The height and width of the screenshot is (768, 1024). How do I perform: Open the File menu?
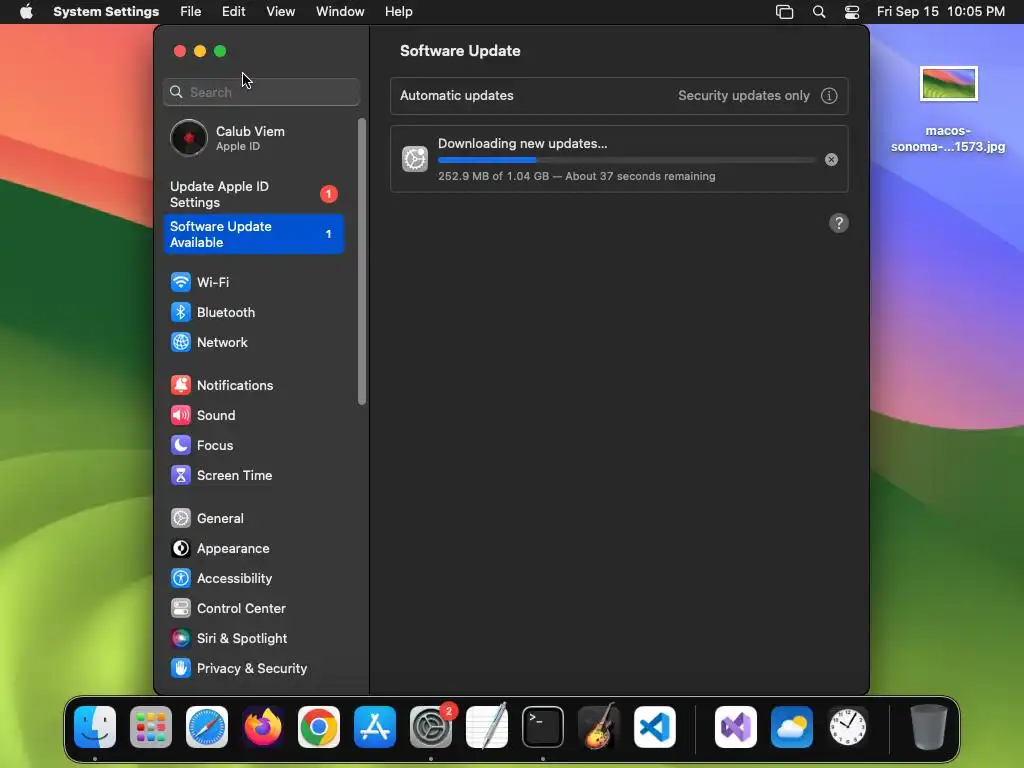click(x=191, y=12)
